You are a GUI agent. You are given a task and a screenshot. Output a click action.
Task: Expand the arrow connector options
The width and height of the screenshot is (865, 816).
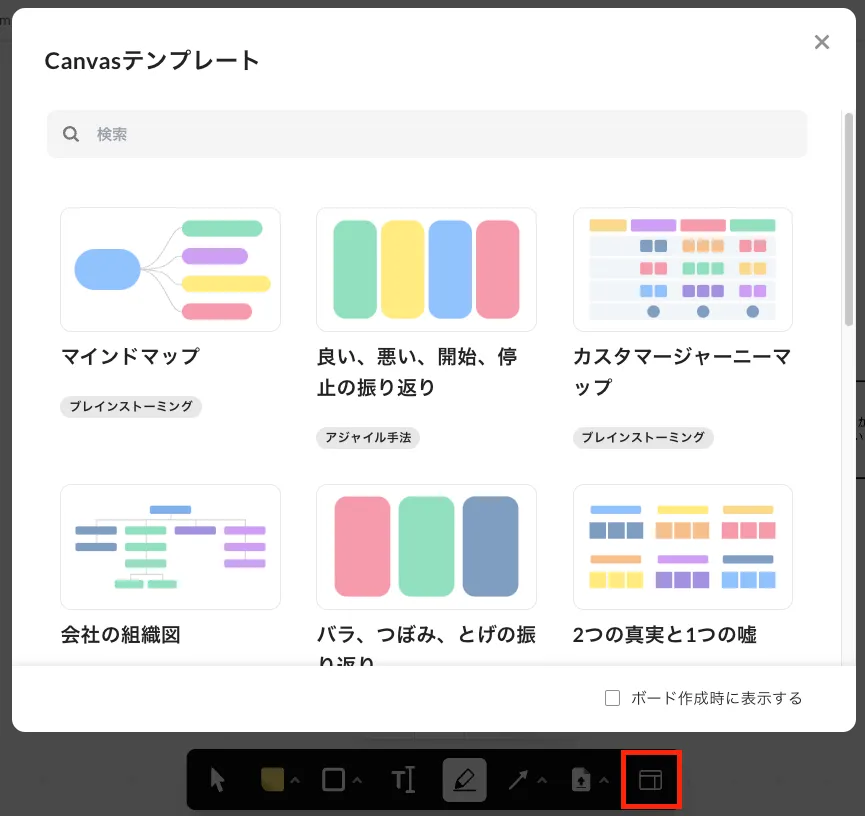542,780
